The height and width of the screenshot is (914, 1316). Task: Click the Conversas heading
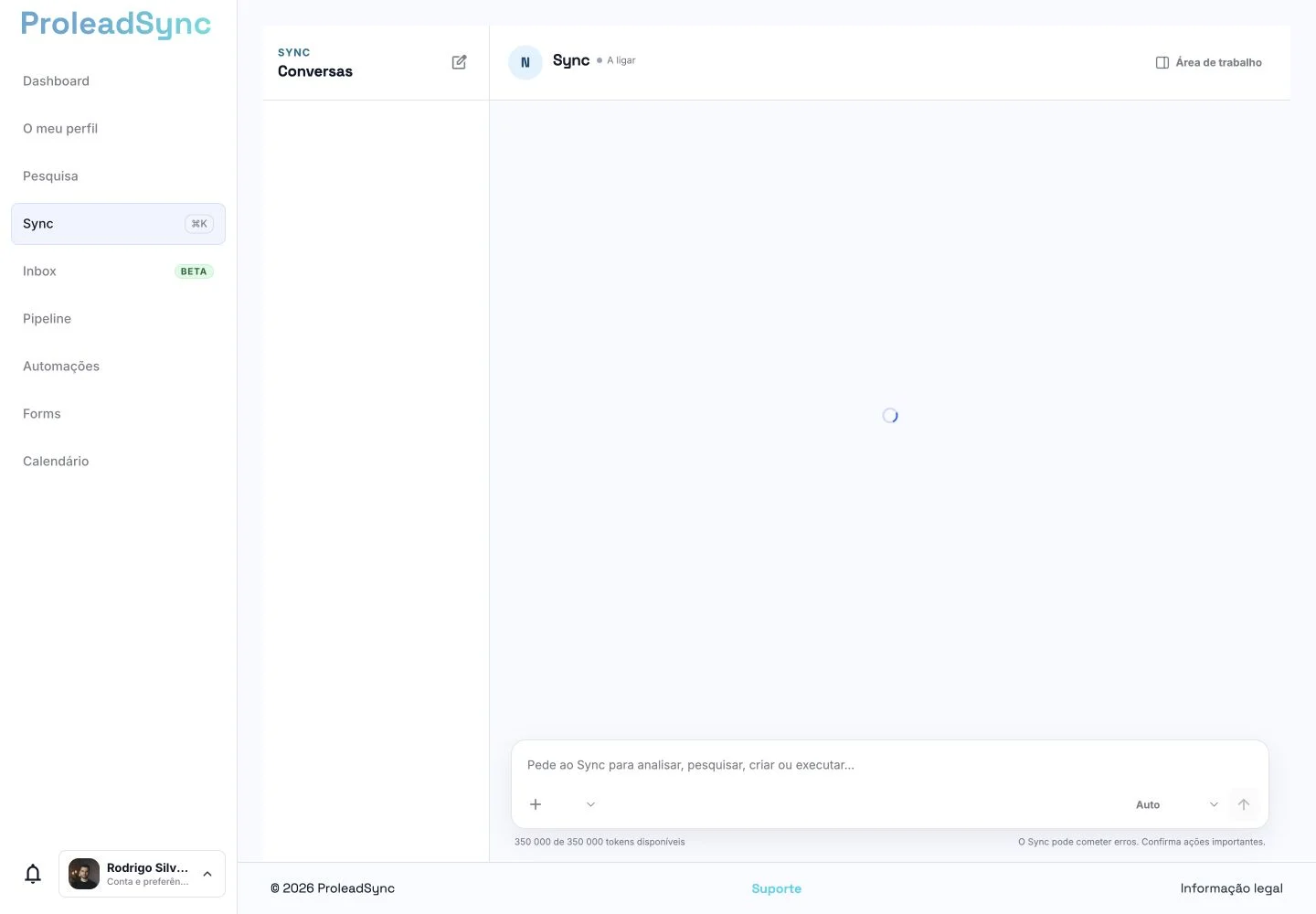(x=315, y=71)
